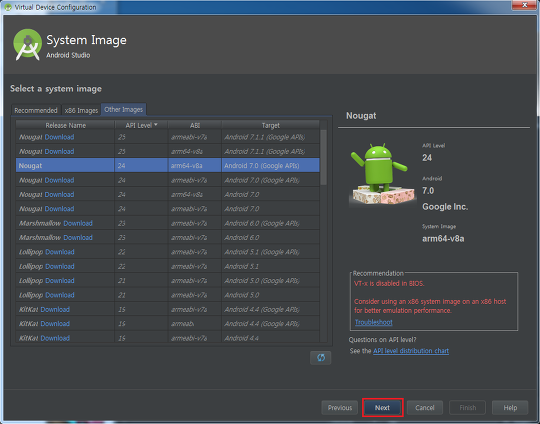This screenshot has height=424, width=540.
Task: Download Lollipop plain Android 5.0 image
Action: pyautogui.click(x=60, y=295)
